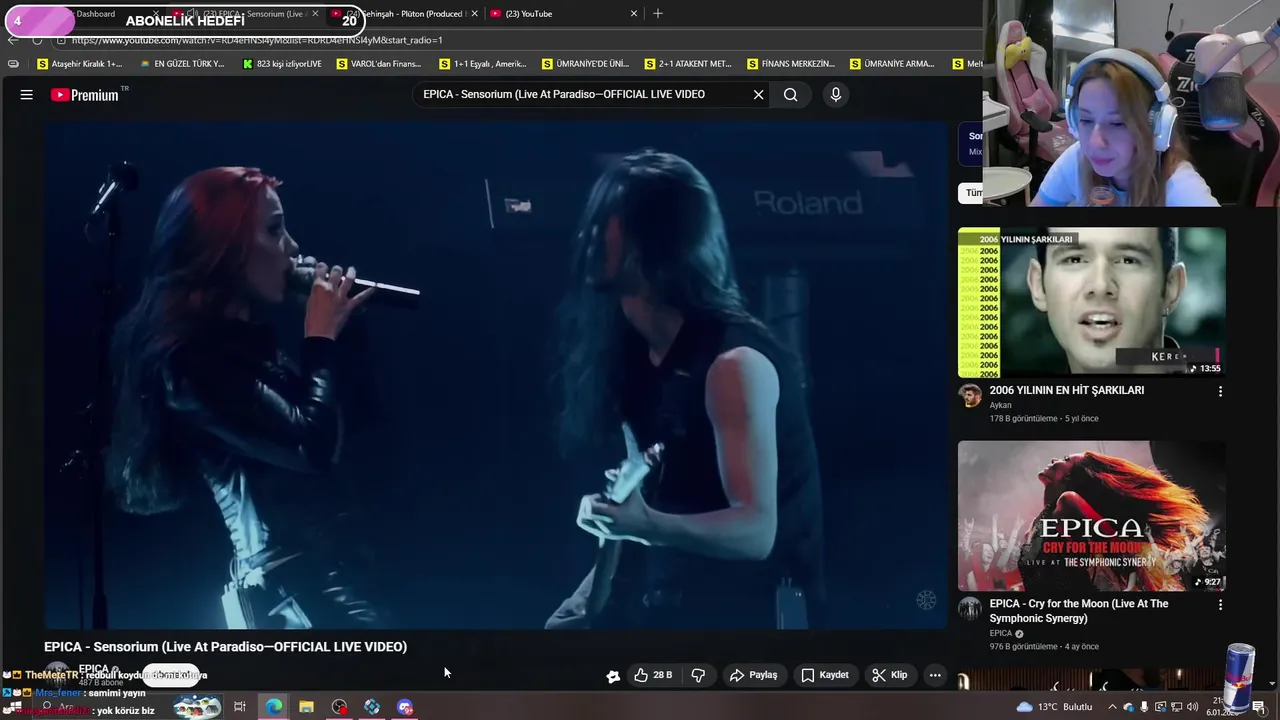Open the '2006 YILININ EN HİT ŞARKILARI' title link
This screenshot has width=1280, height=720.
click(1066, 390)
